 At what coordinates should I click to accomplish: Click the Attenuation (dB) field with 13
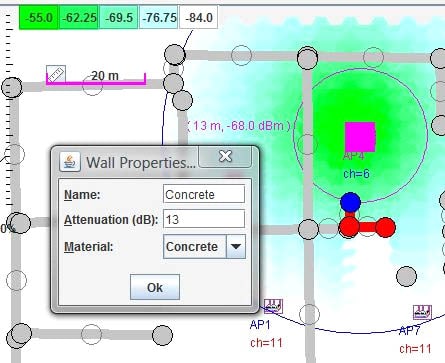[204, 219]
